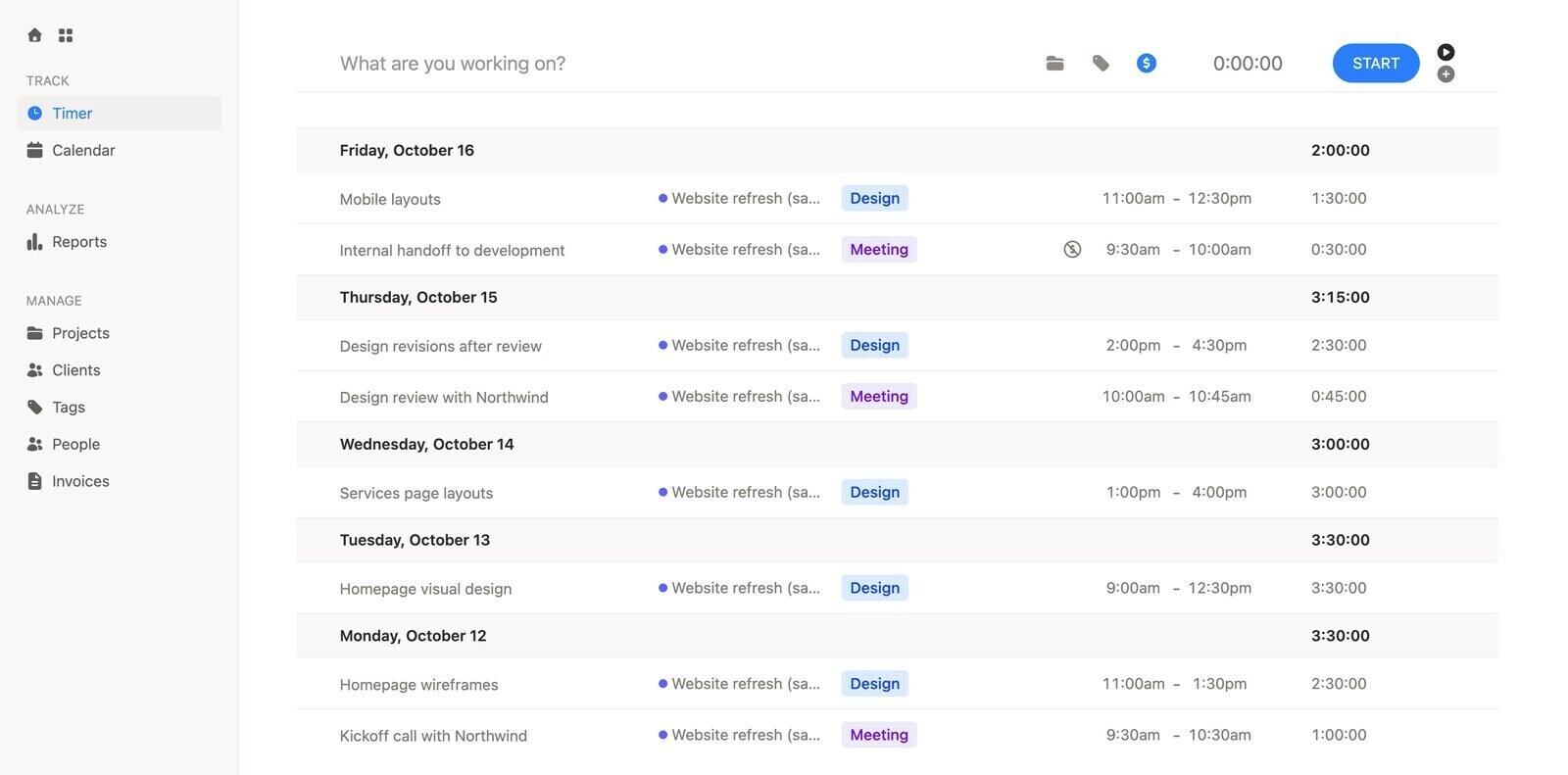
Task: Click the People icon in sidebar
Action: [x=34, y=444]
